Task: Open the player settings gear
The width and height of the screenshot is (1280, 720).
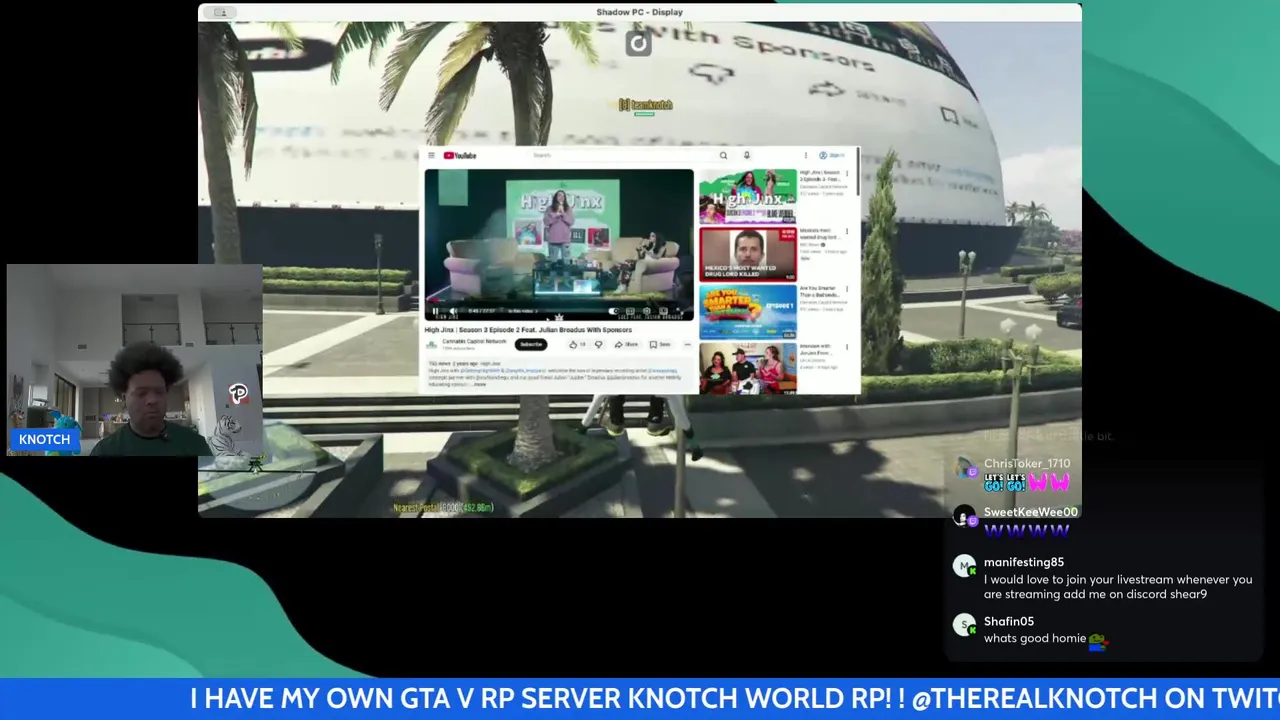Action: (x=647, y=311)
